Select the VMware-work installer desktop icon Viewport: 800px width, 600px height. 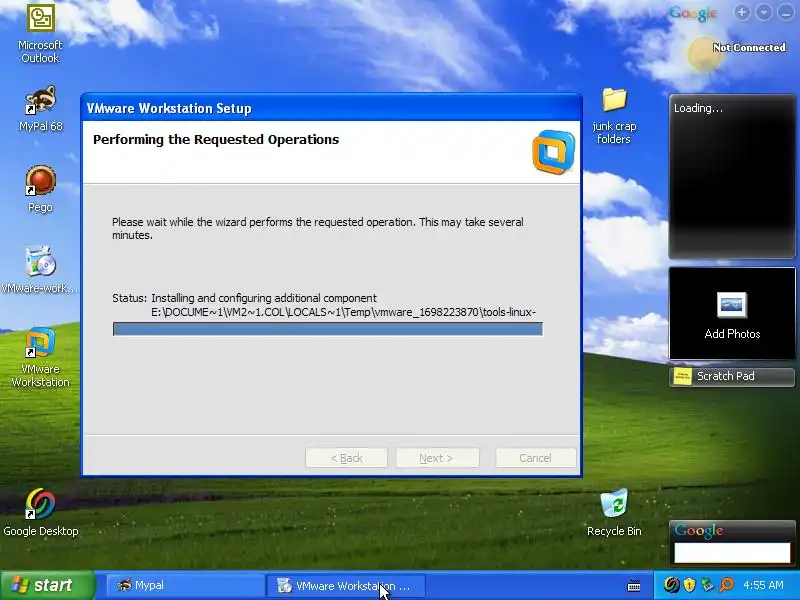[x=40, y=270]
